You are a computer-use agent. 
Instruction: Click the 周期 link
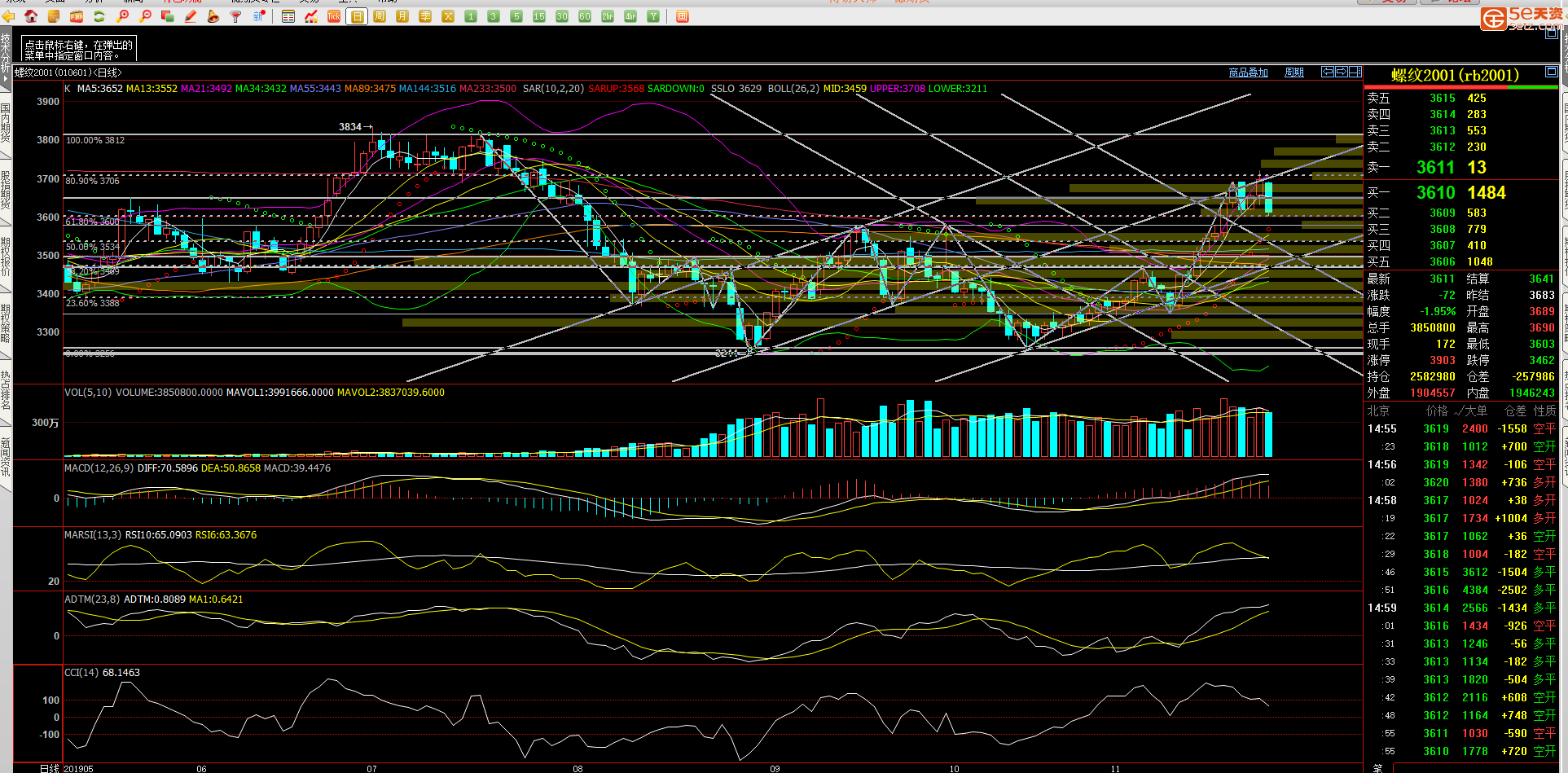tap(1294, 72)
